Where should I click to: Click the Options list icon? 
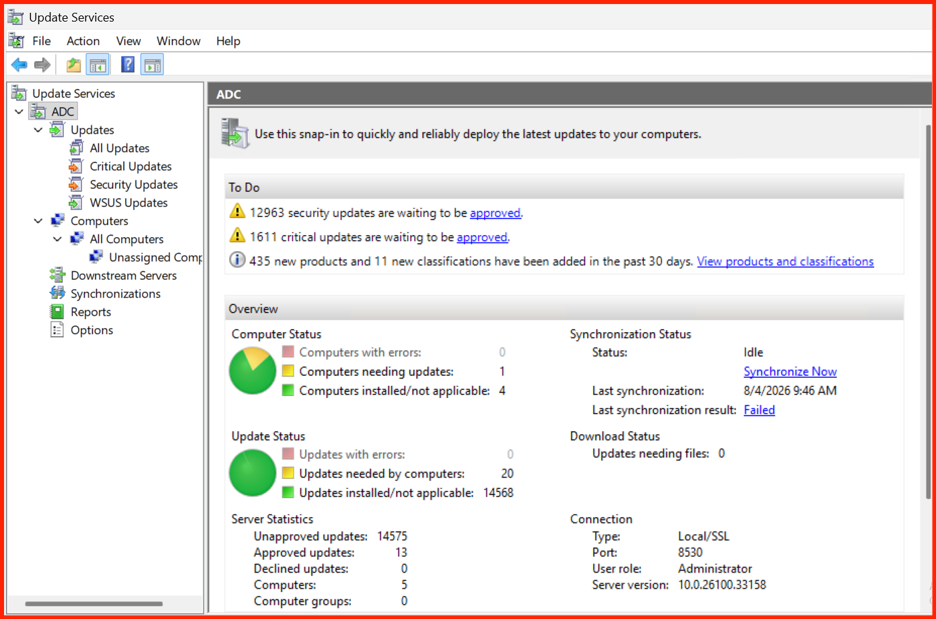(57, 329)
